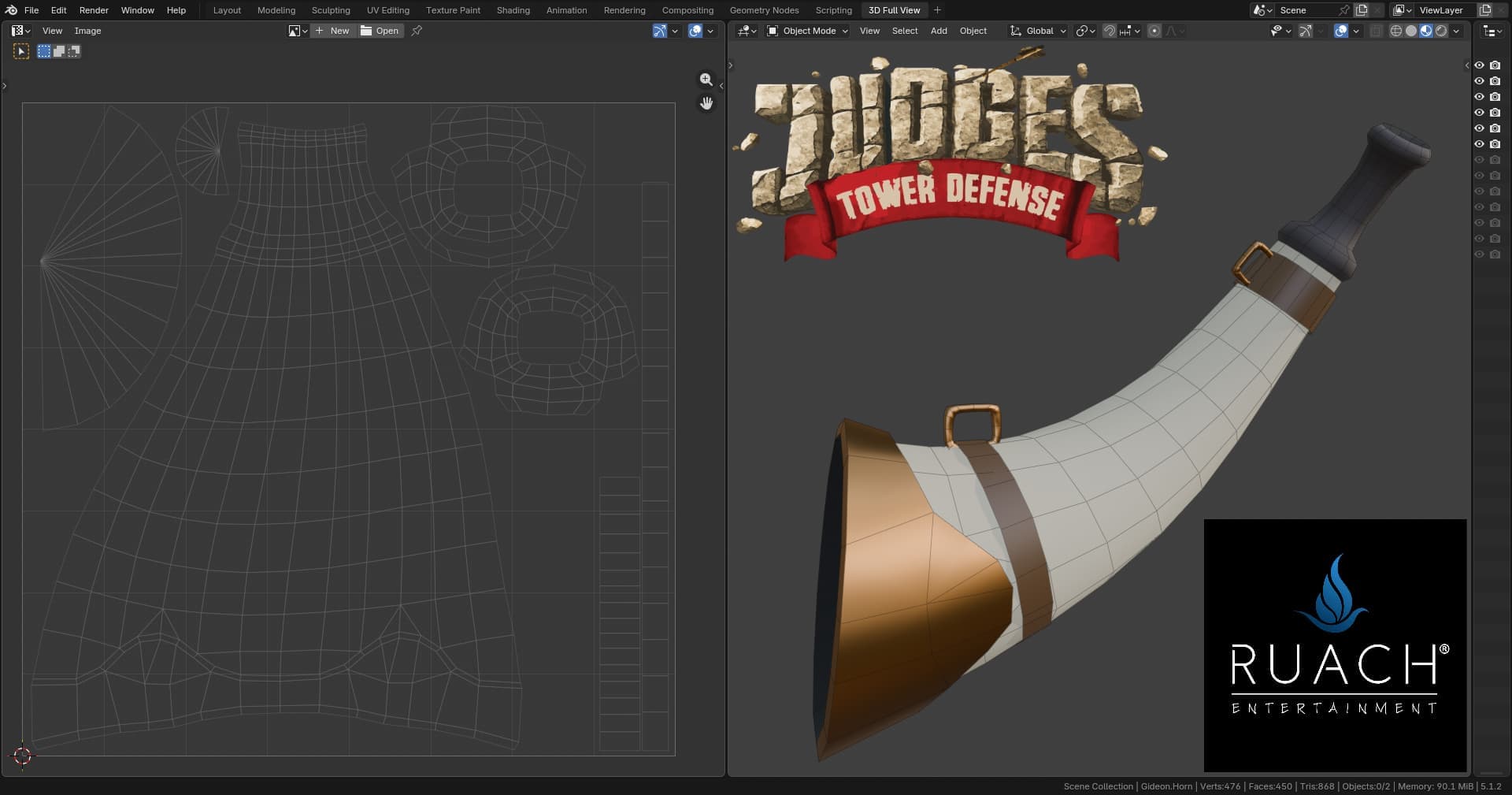The width and height of the screenshot is (1512, 795).
Task: Click the Open image button
Action: (x=380, y=31)
